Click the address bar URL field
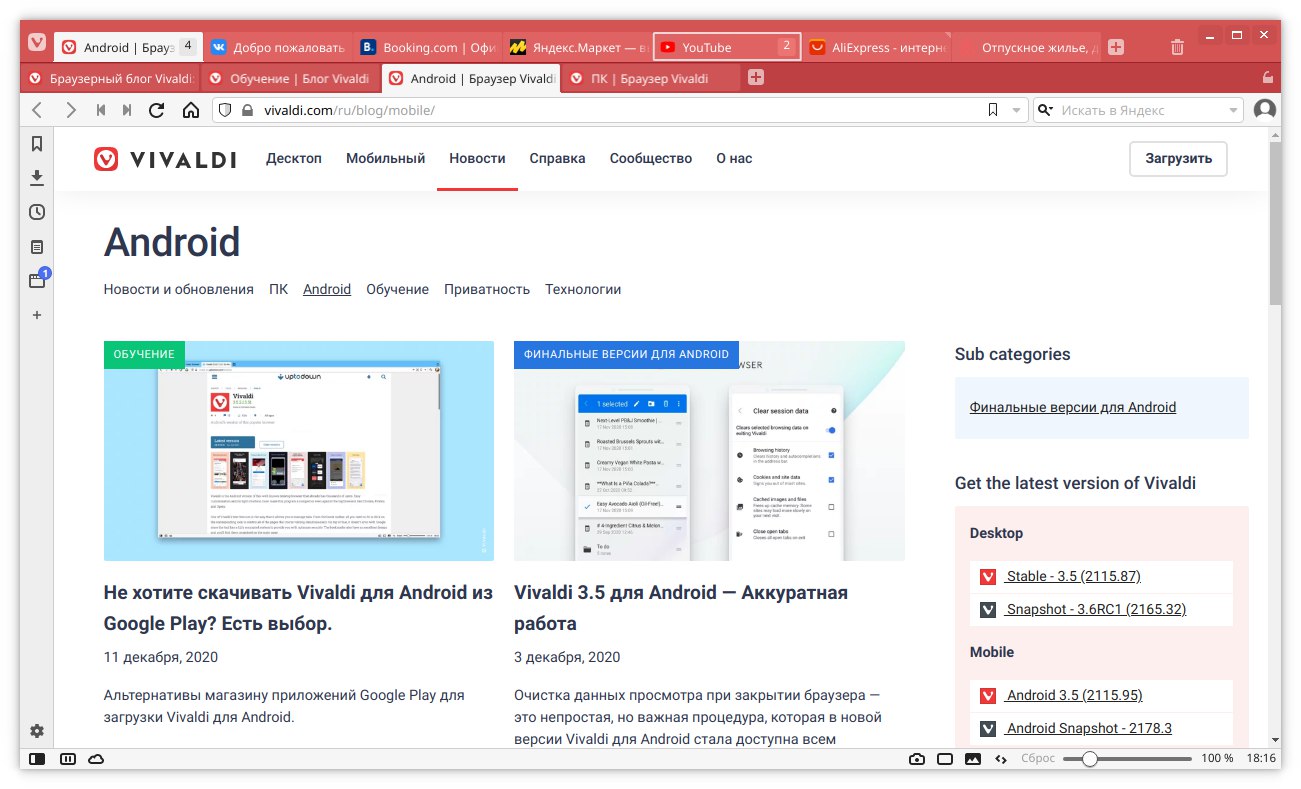The height and width of the screenshot is (789, 1301). tap(620, 110)
